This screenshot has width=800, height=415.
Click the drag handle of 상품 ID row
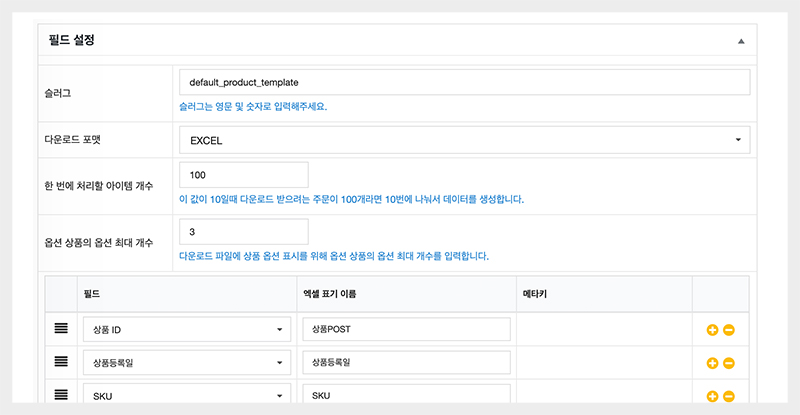coord(61,330)
